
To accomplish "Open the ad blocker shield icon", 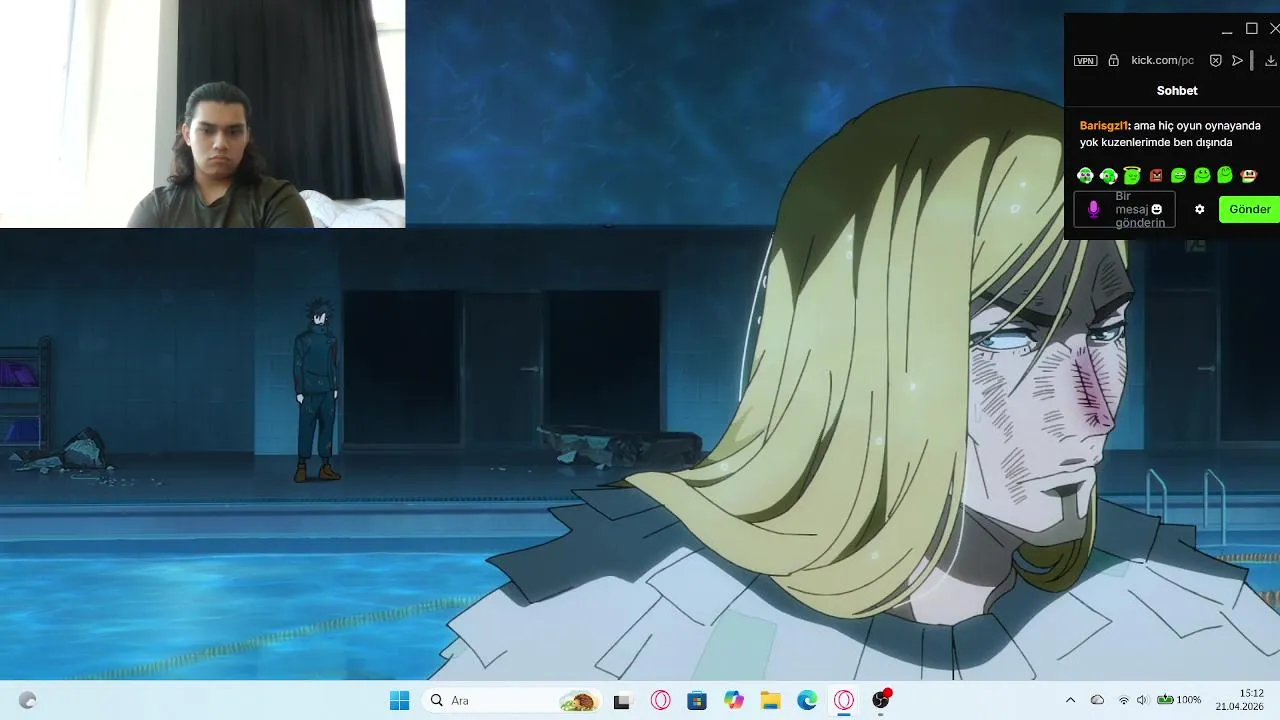I will (1215, 60).
